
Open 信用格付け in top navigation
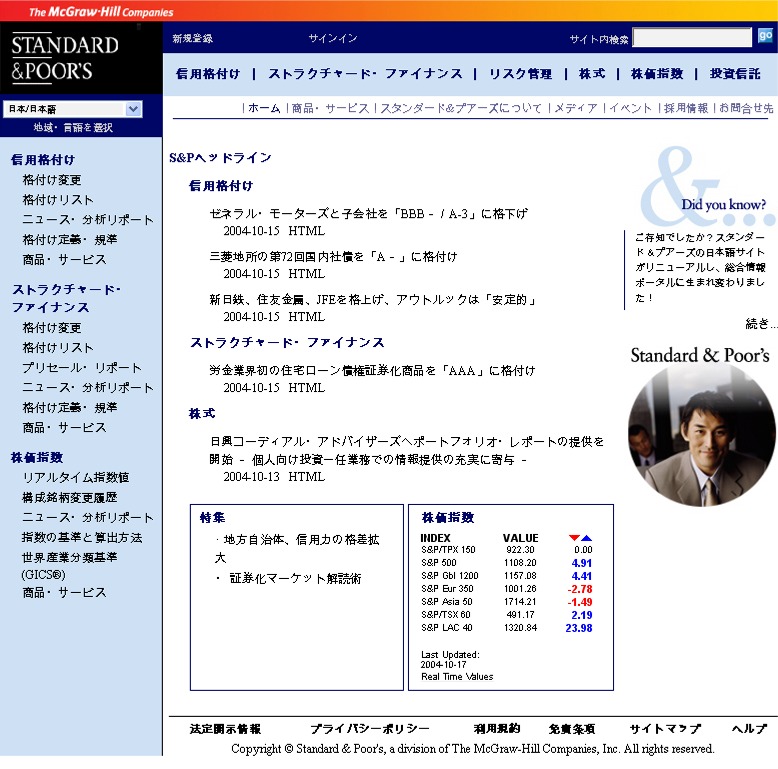coord(208,74)
